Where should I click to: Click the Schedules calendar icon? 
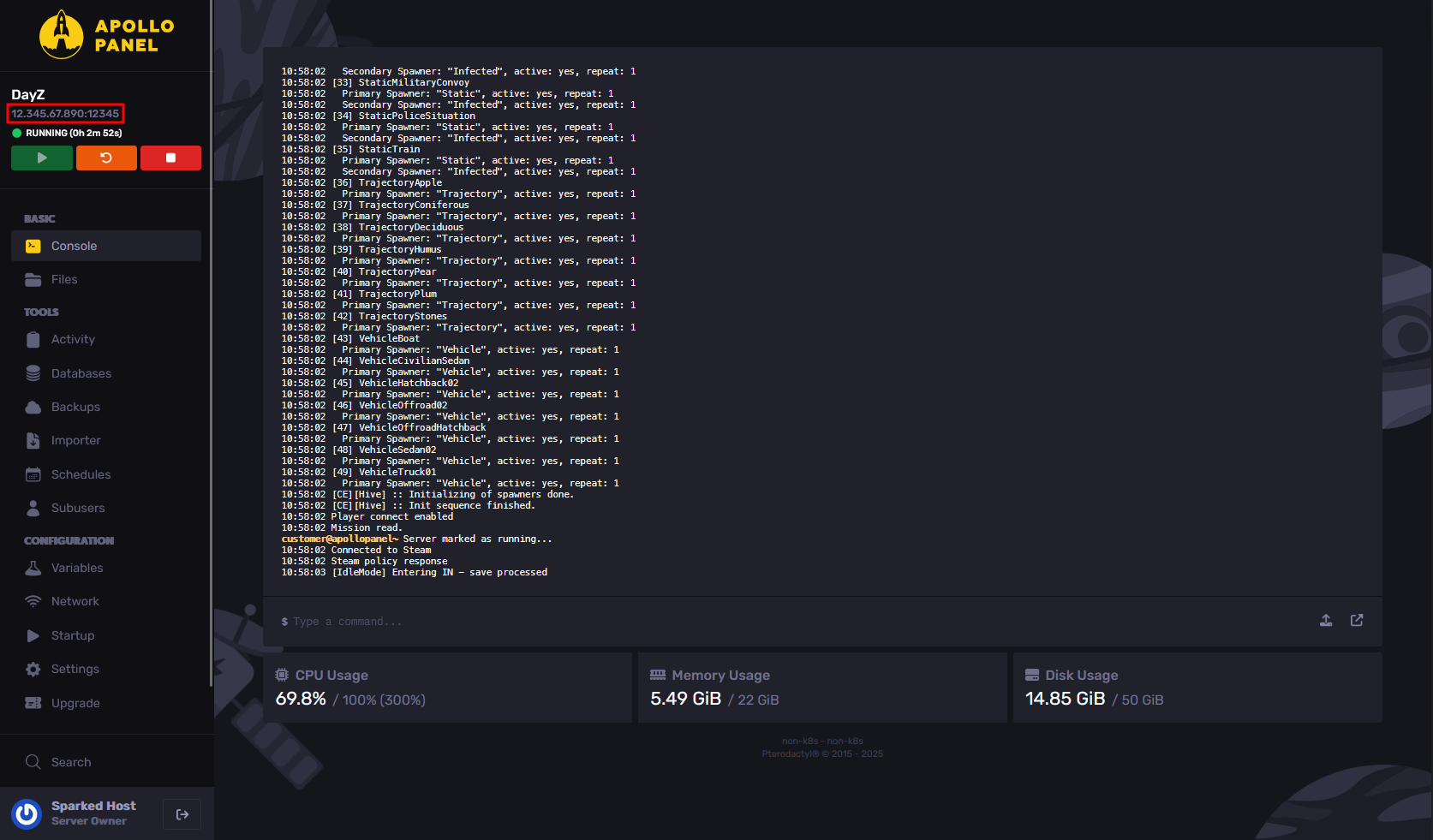(x=33, y=474)
